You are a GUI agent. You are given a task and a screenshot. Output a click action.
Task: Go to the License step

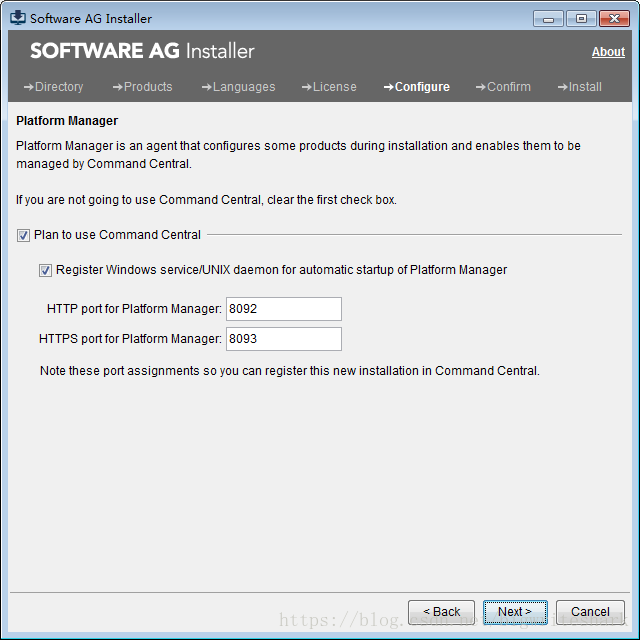click(x=329, y=87)
